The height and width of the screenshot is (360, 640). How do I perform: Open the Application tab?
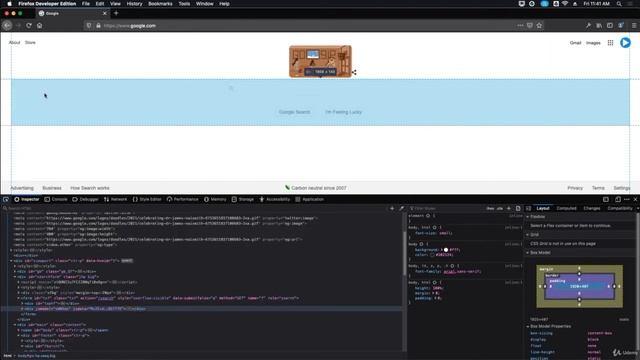point(309,200)
